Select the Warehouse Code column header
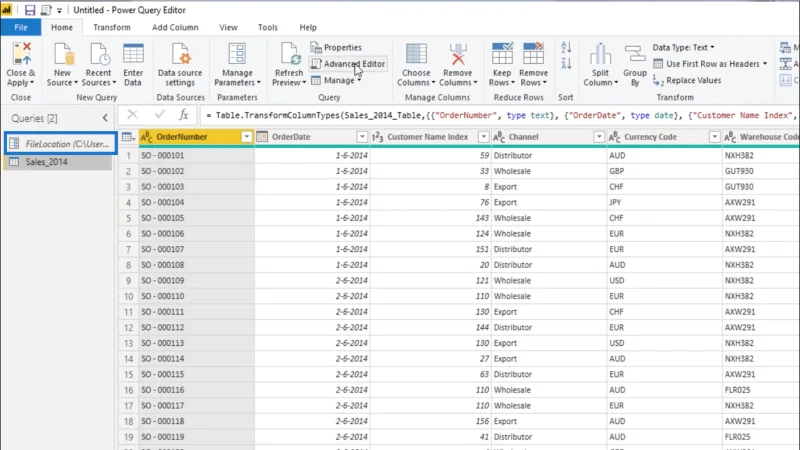Viewport: 800px width, 450px height. point(761,137)
